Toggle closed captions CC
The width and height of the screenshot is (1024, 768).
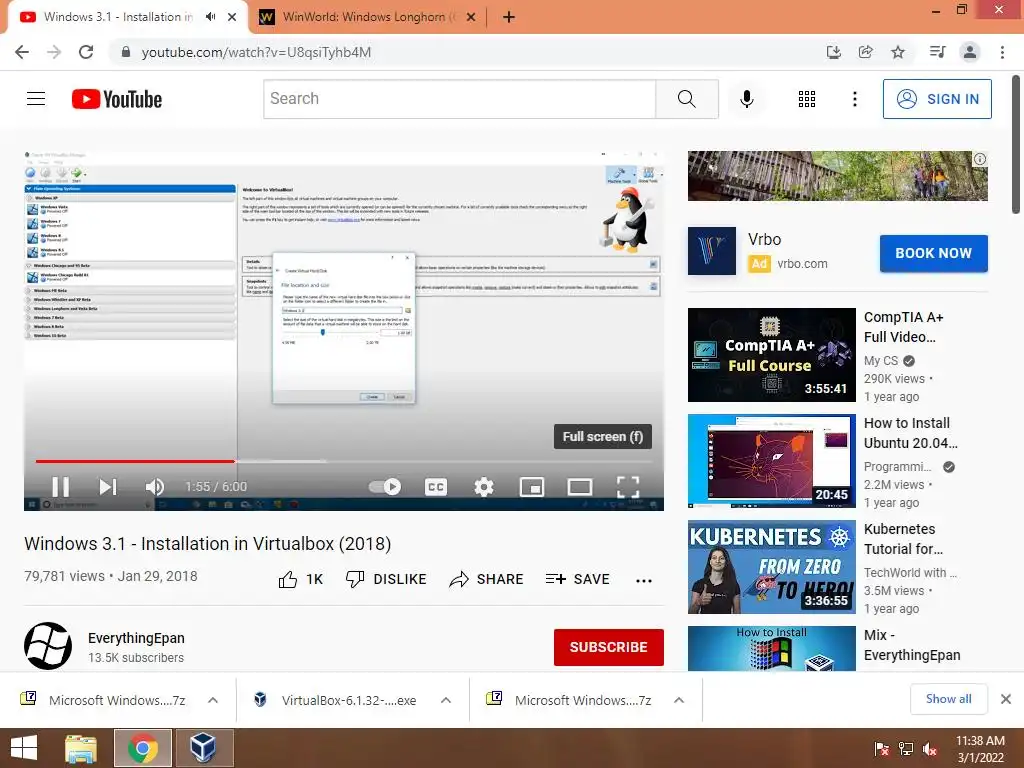tap(436, 487)
